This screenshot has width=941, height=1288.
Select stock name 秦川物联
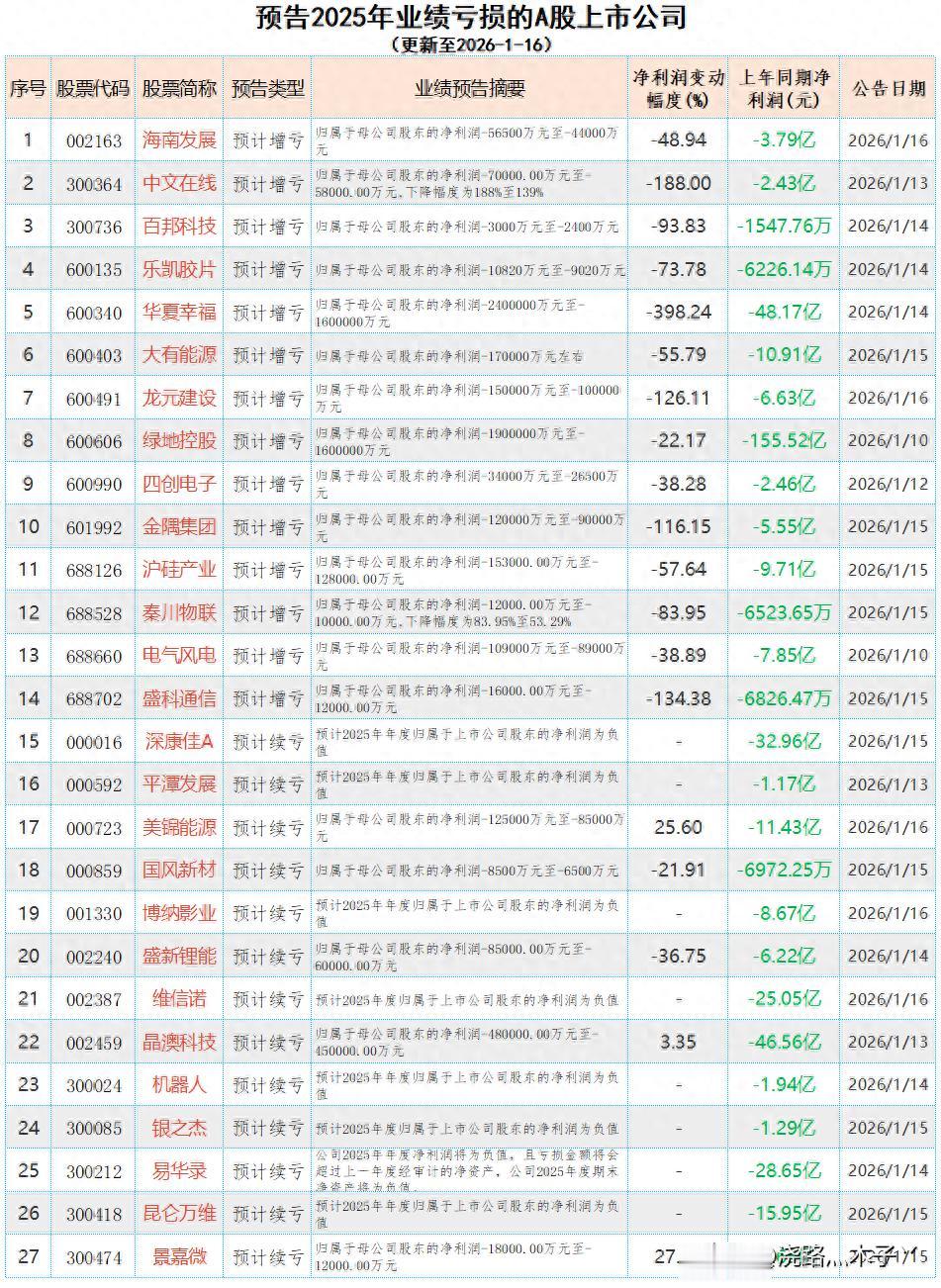(179, 612)
